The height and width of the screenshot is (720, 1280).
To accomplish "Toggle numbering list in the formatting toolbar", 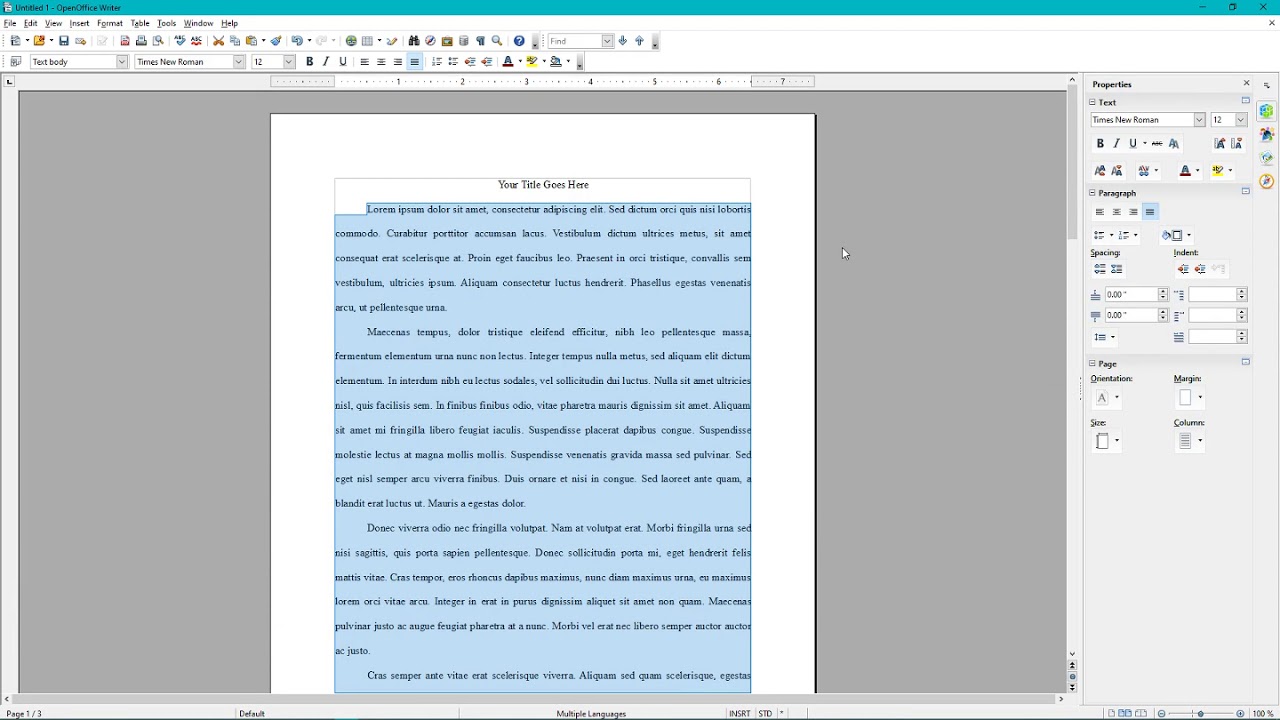I will coord(437,62).
